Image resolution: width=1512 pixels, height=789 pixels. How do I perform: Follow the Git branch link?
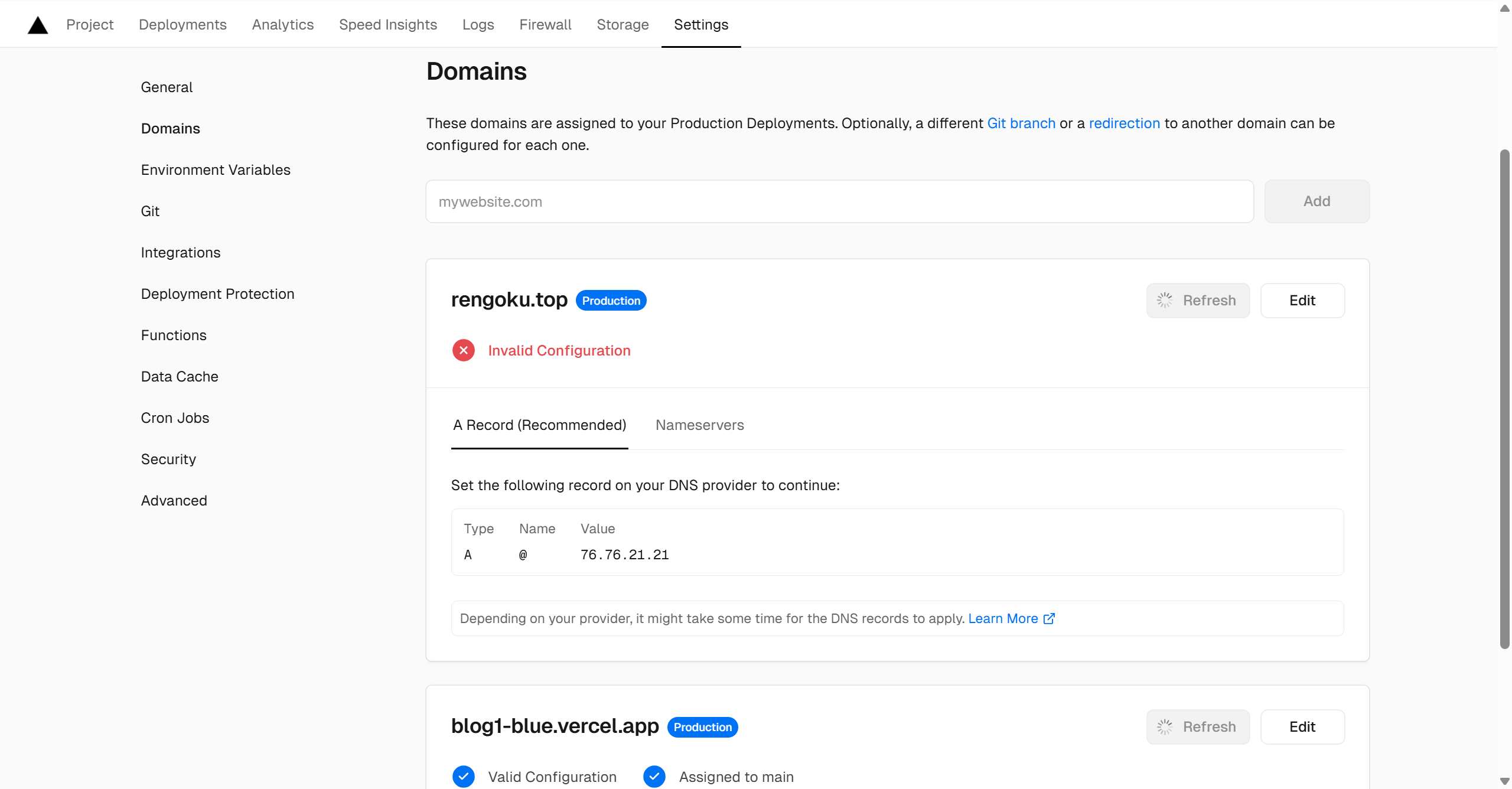coord(1021,123)
